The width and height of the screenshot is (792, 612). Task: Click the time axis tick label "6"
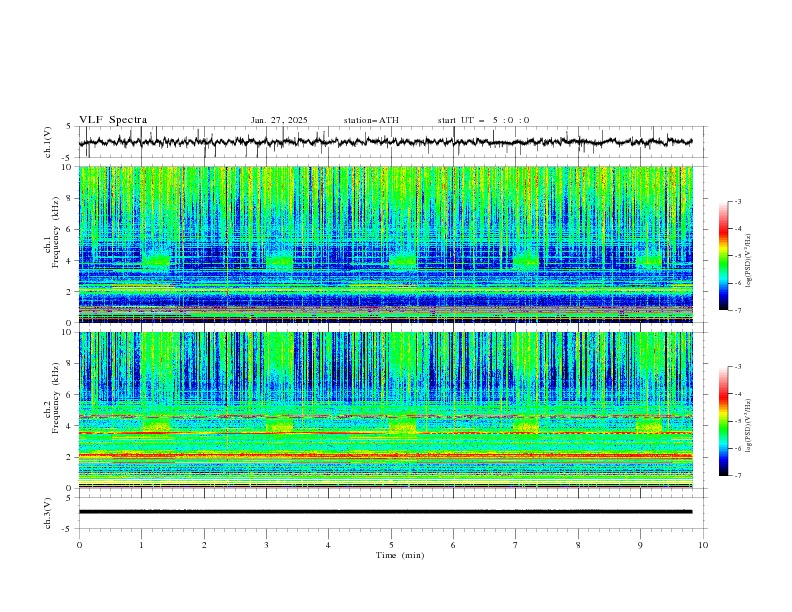[453, 545]
